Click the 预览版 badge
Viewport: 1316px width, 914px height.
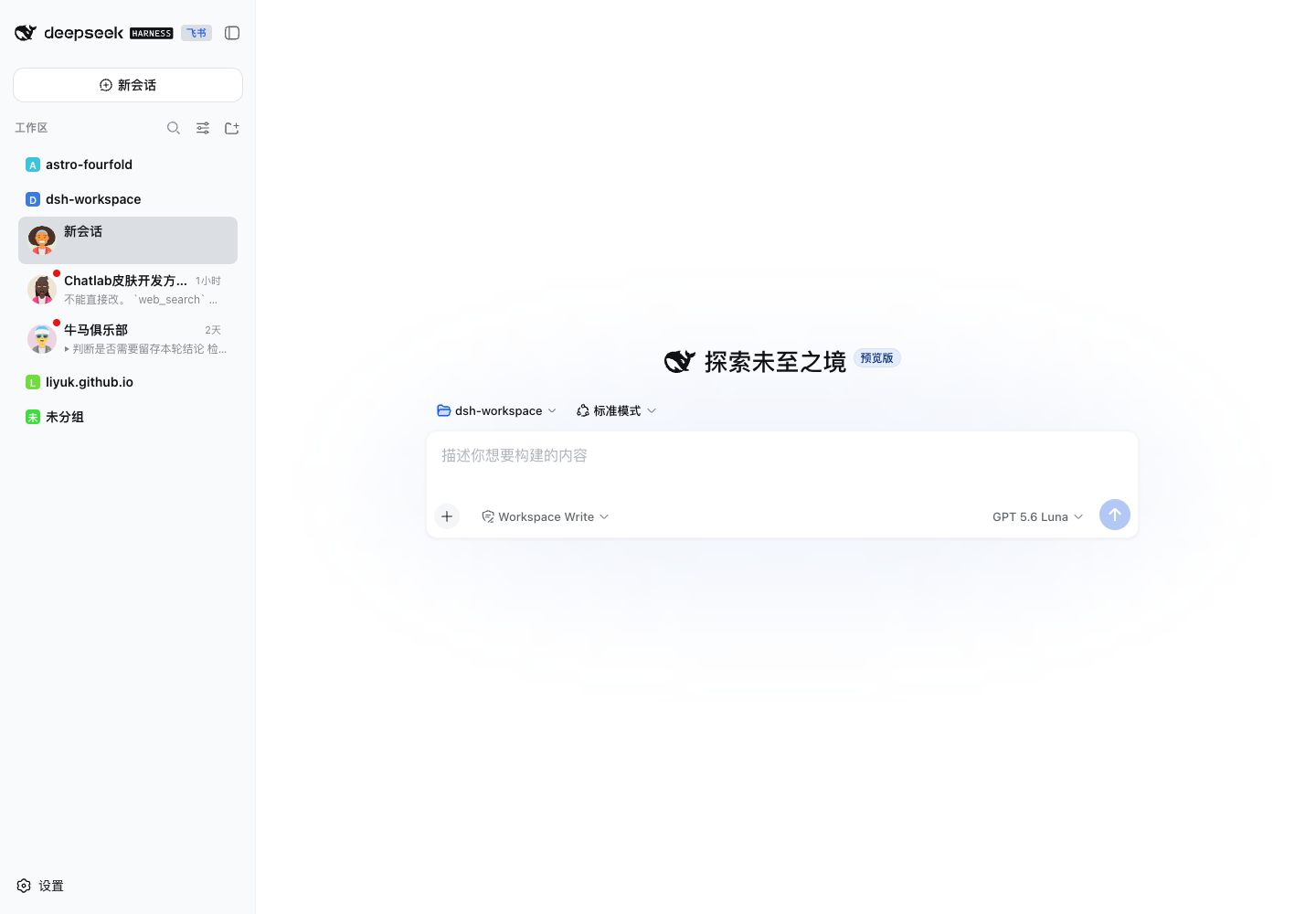(877, 358)
